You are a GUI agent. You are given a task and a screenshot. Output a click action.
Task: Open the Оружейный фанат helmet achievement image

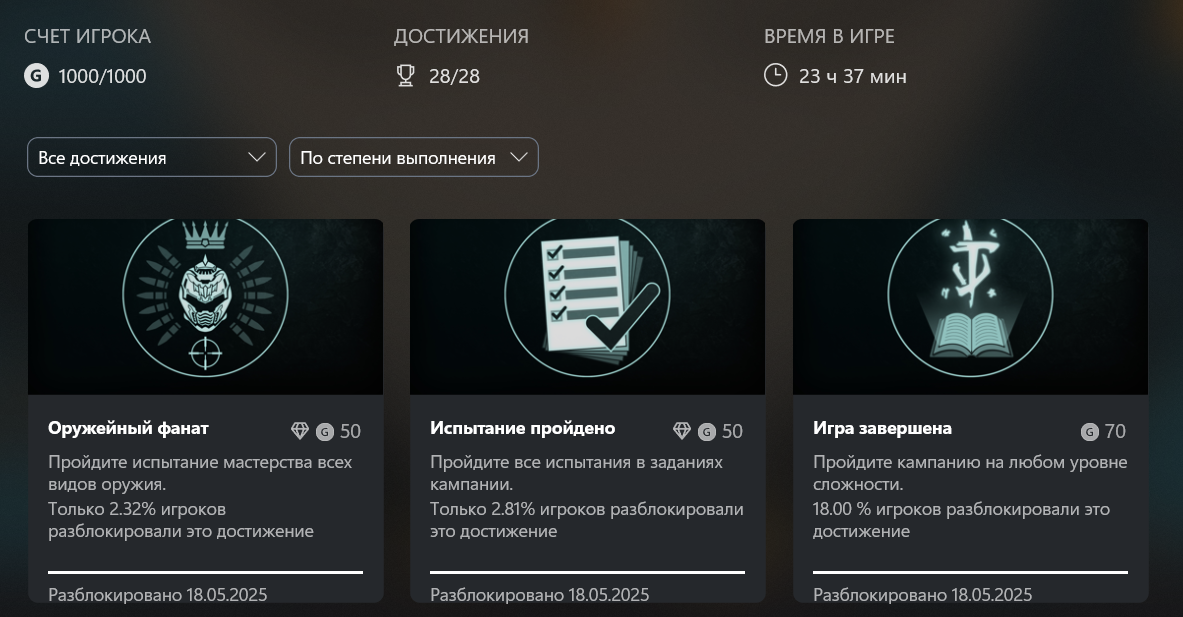click(x=205, y=306)
